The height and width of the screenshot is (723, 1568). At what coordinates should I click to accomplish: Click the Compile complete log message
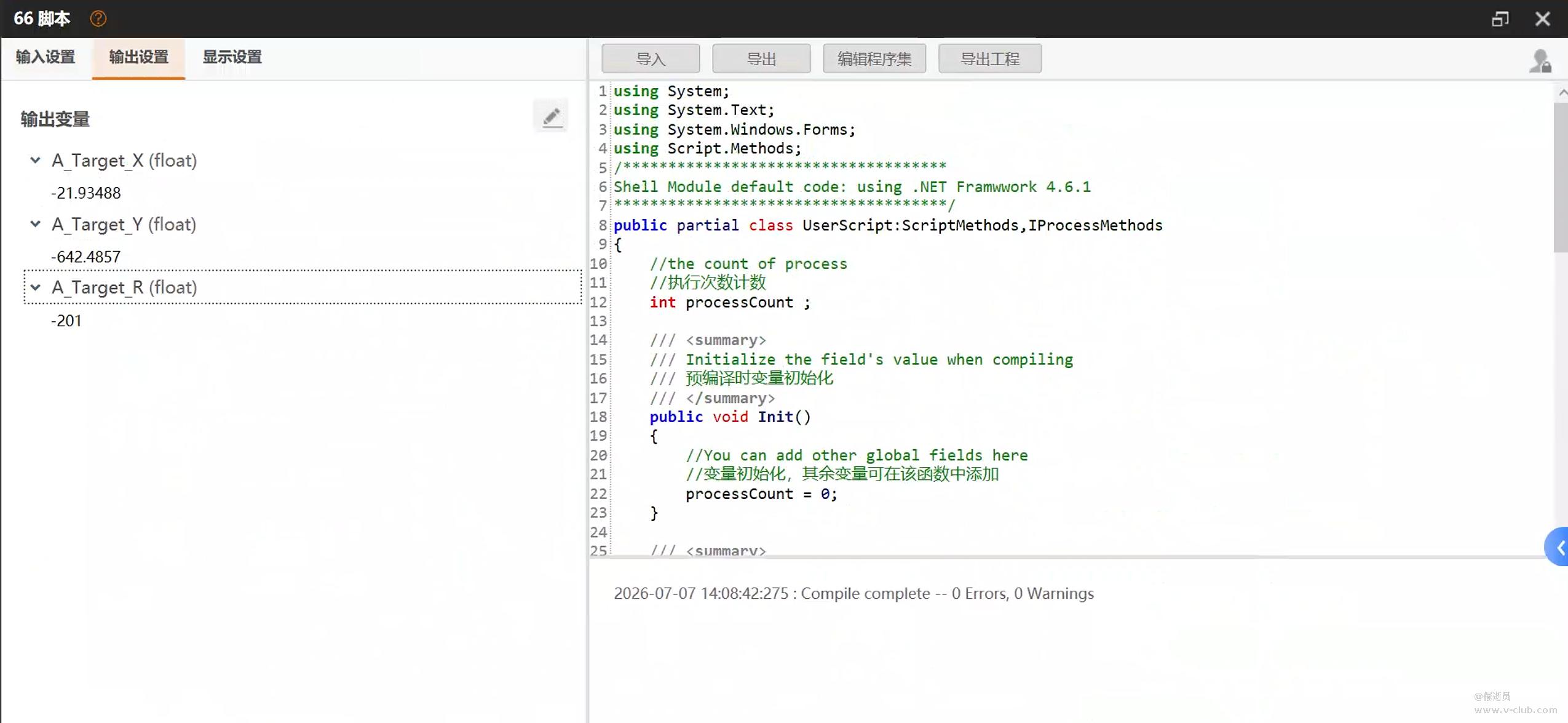point(853,593)
